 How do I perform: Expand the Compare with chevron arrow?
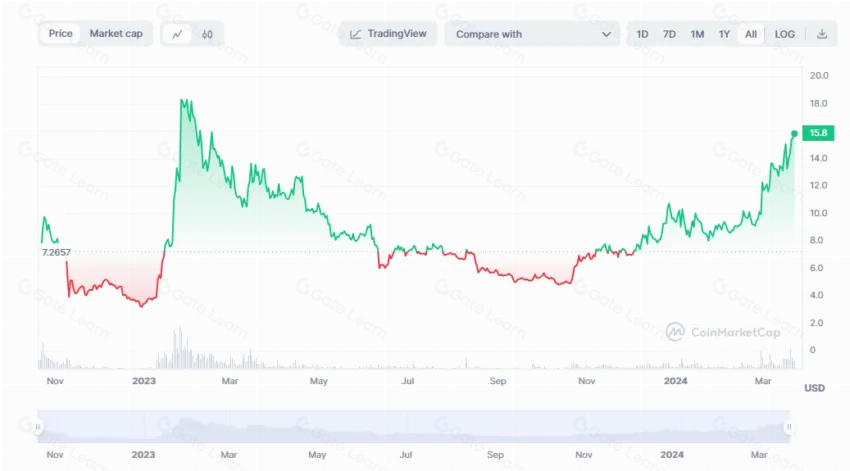click(x=606, y=34)
